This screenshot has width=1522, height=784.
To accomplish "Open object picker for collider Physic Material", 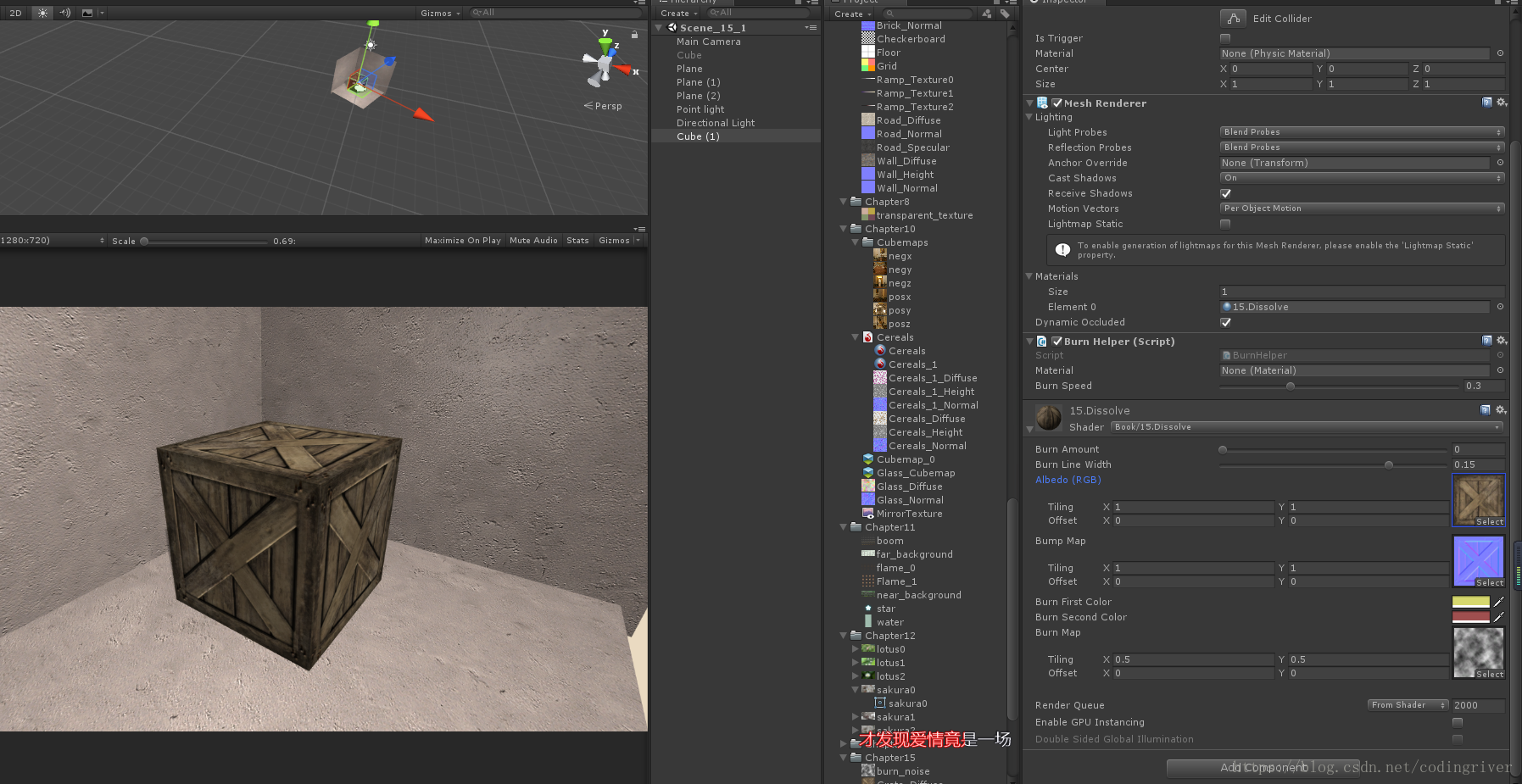I will pos(1500,53).
